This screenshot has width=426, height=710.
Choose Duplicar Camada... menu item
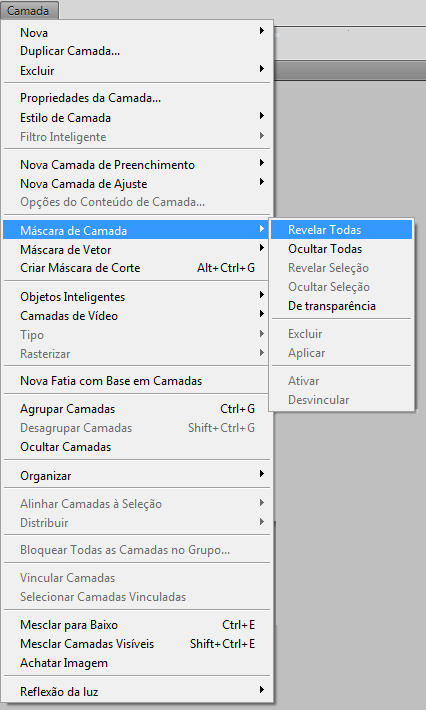[x=137, y=51]
